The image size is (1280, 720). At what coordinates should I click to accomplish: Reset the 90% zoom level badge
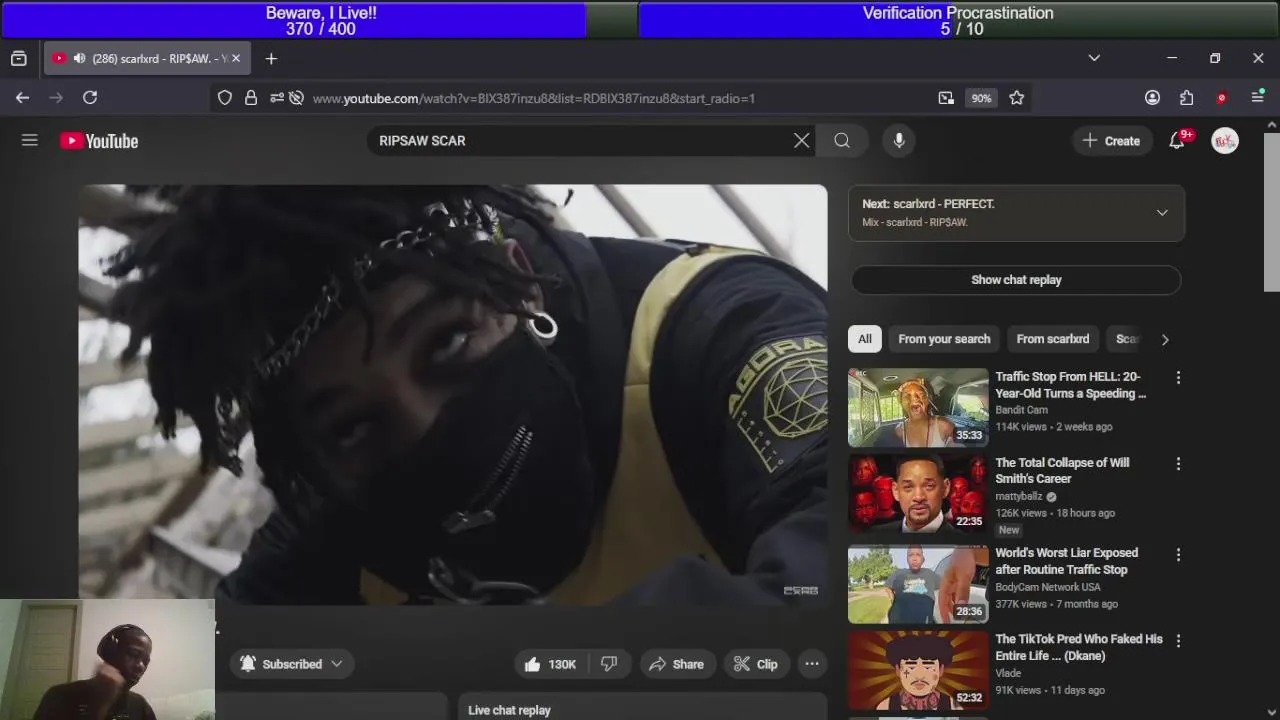(981, 98)
